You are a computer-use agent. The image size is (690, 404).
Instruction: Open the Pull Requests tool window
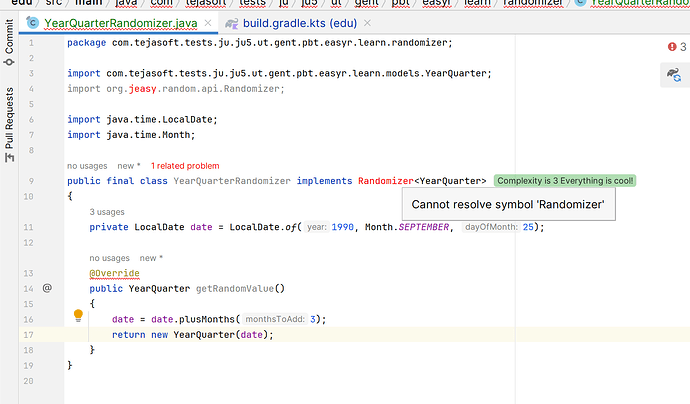point(9,125)
